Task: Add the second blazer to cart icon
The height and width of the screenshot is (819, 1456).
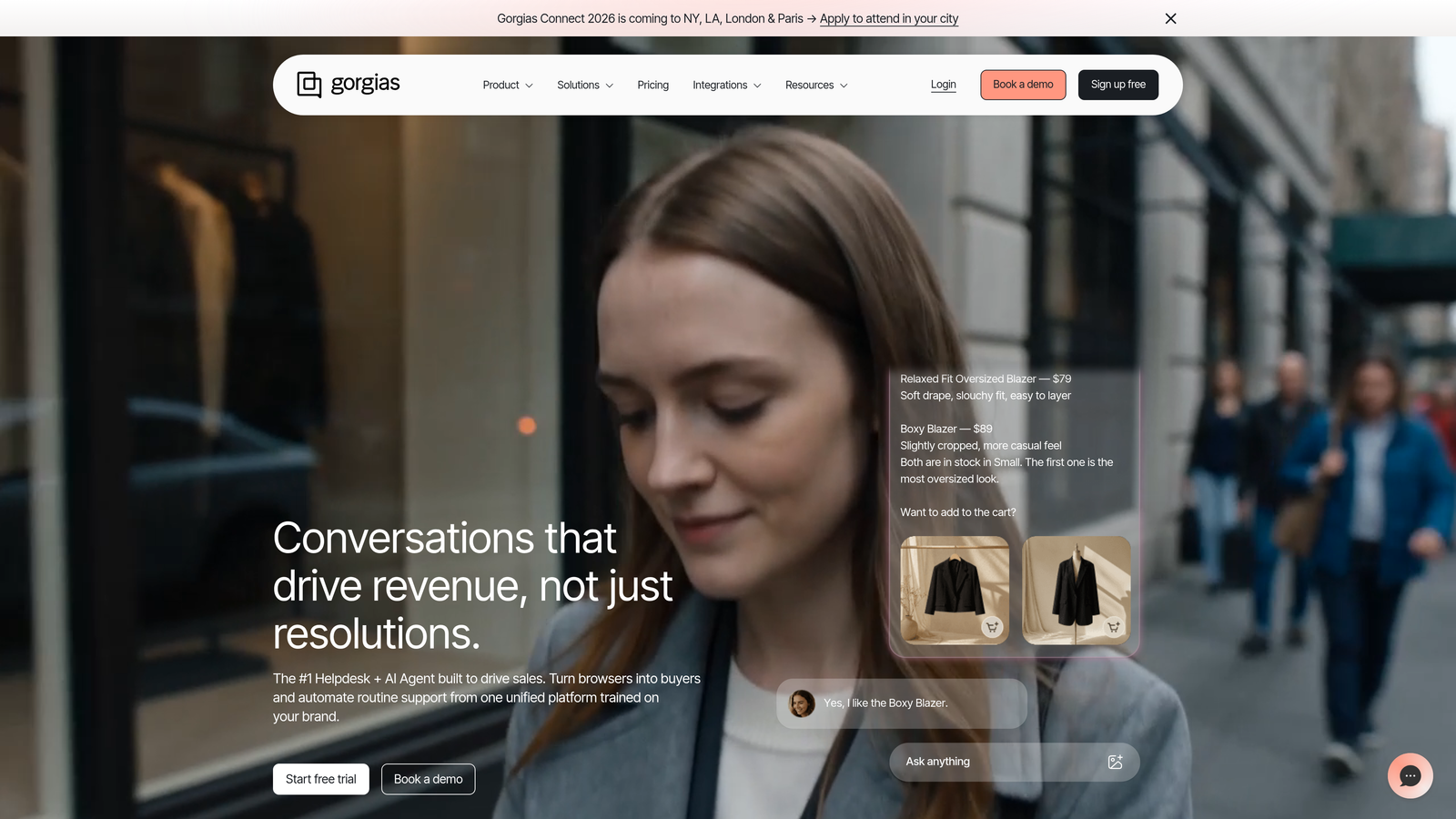Action: tap(1113, 627)
